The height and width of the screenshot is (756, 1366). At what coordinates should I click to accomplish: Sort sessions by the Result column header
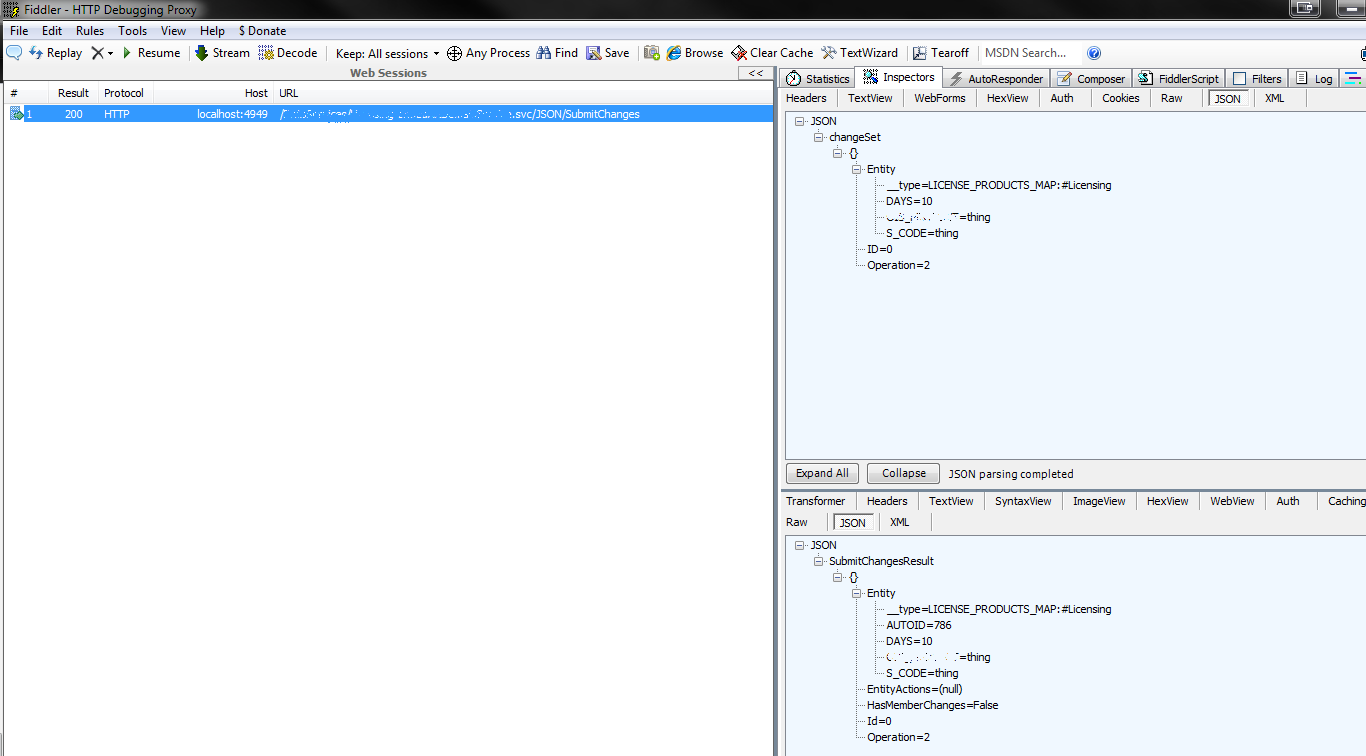click(x=73, y=93)
